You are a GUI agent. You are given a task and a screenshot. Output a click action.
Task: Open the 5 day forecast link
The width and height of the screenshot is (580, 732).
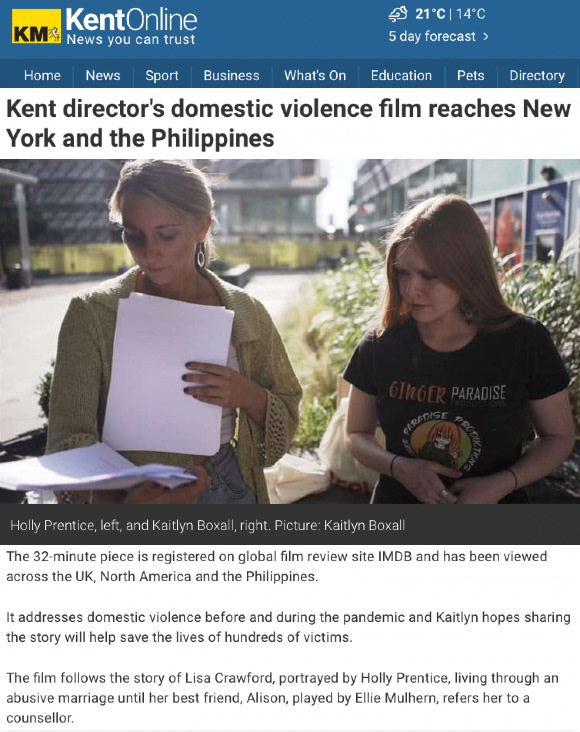point(432,36)
